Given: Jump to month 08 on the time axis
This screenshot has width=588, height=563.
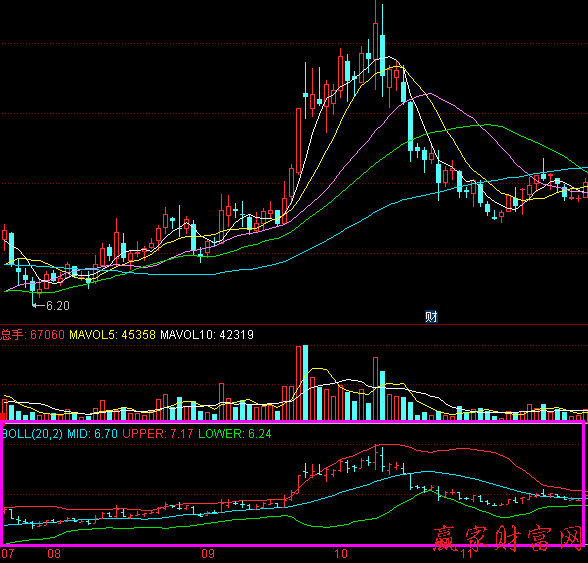Looking at the screenshot, I should pos(54,554).
